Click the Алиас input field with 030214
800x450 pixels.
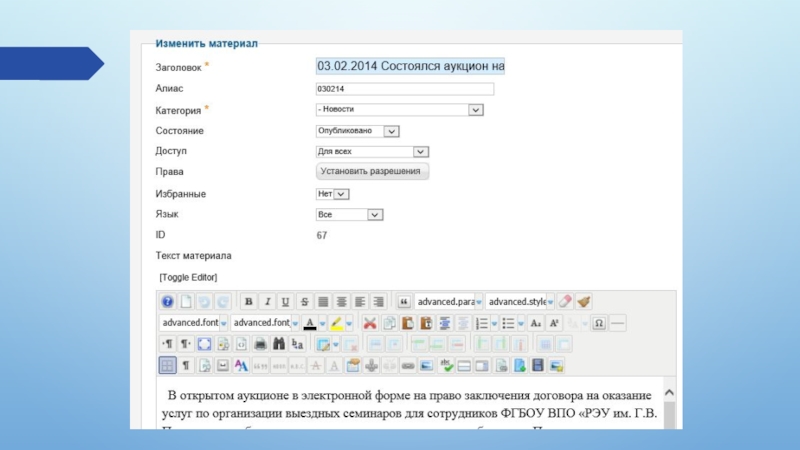pos(404,89)
